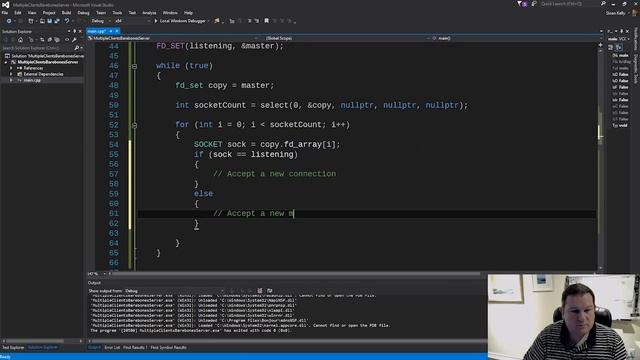This screenshot has height=360, width=640.
Task: Open the Help menu
Action: (x=188, y=13)
